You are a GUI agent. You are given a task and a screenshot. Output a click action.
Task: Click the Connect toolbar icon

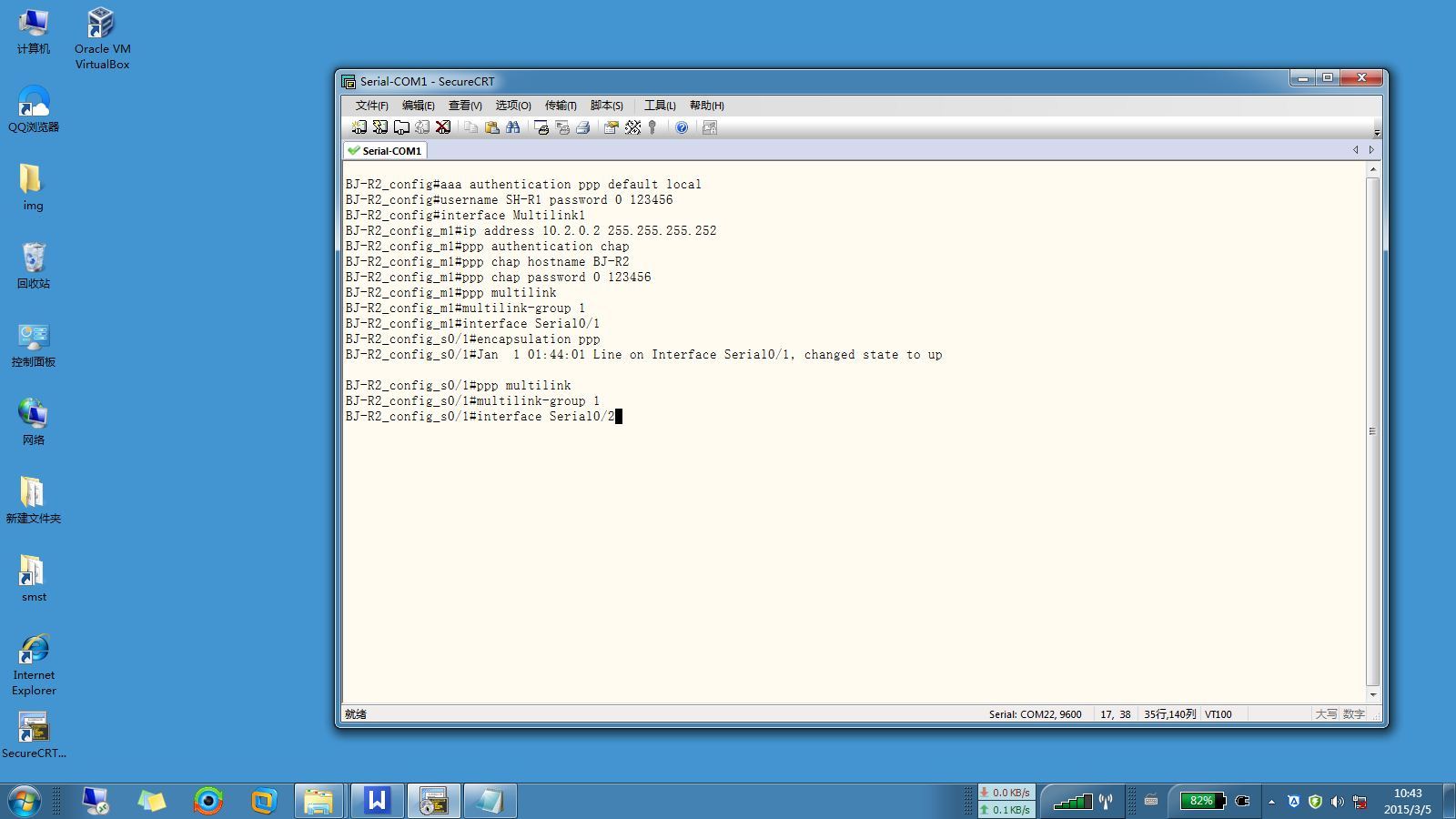point(359,127)
